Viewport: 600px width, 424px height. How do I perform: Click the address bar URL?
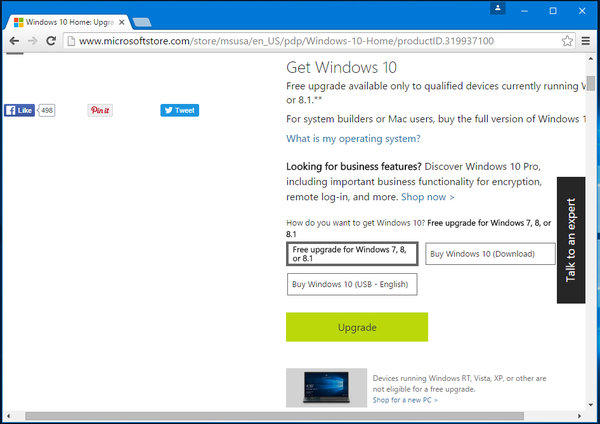tap(286, 41)
